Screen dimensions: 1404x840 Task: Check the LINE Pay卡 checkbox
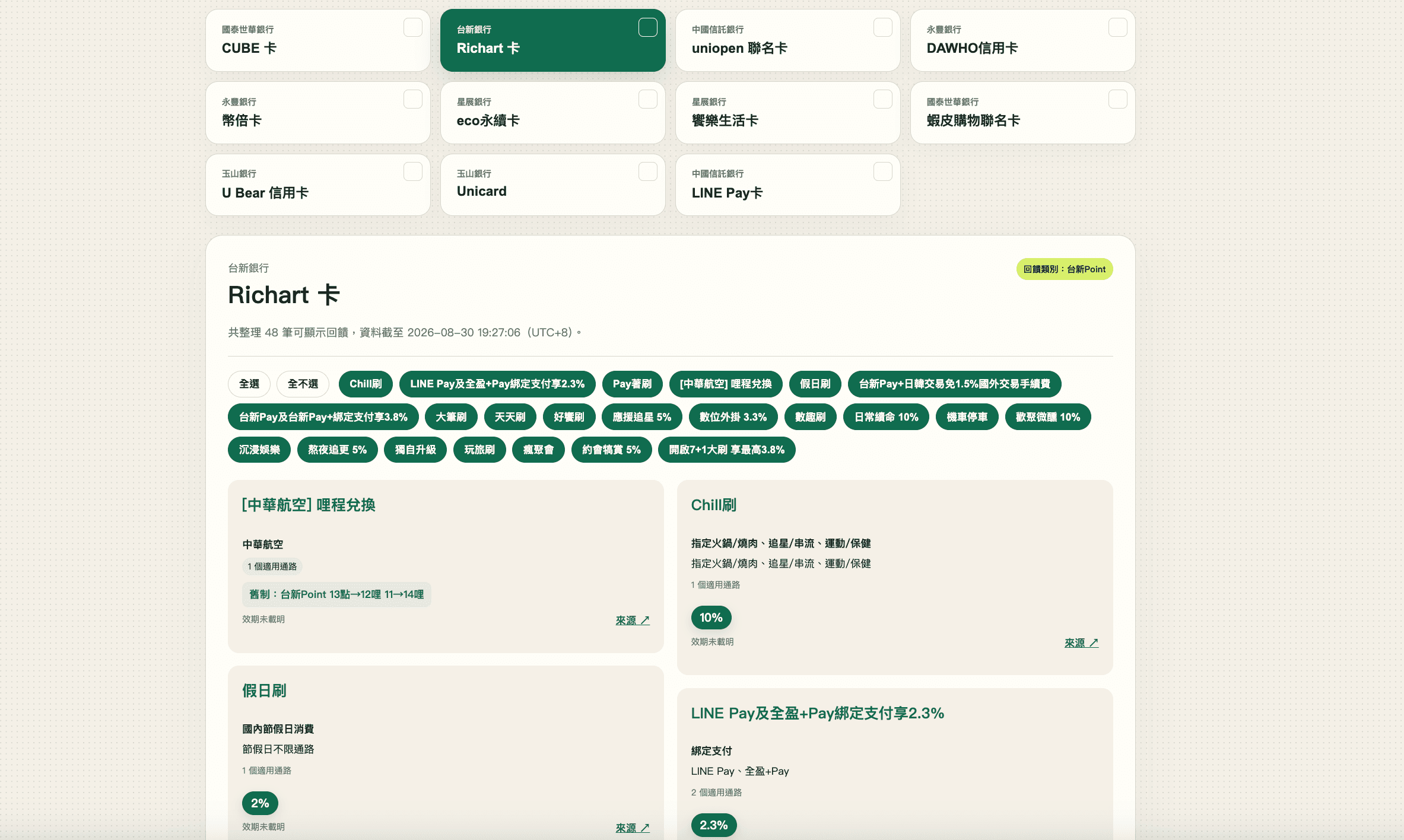click(883, 171)
